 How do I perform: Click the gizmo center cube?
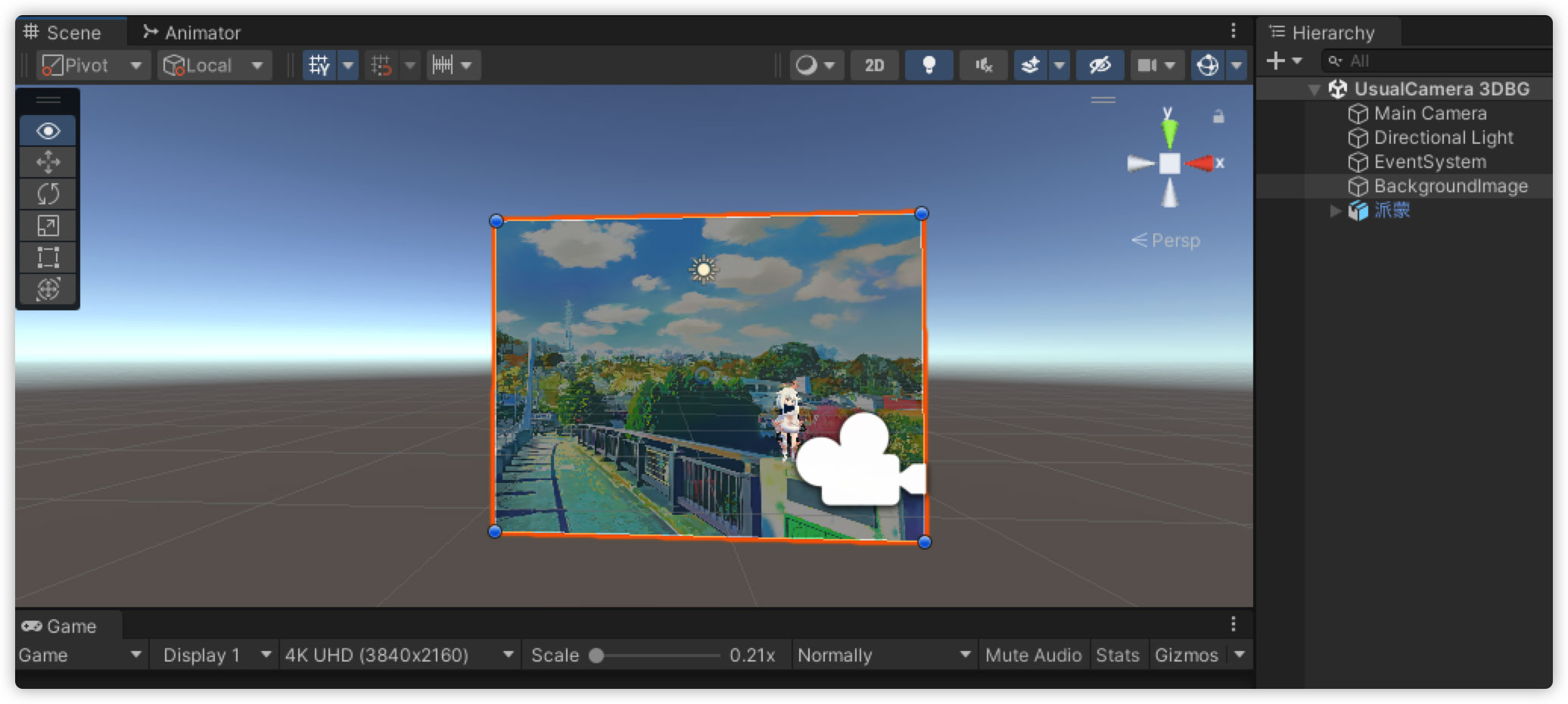pos(1170,163)
